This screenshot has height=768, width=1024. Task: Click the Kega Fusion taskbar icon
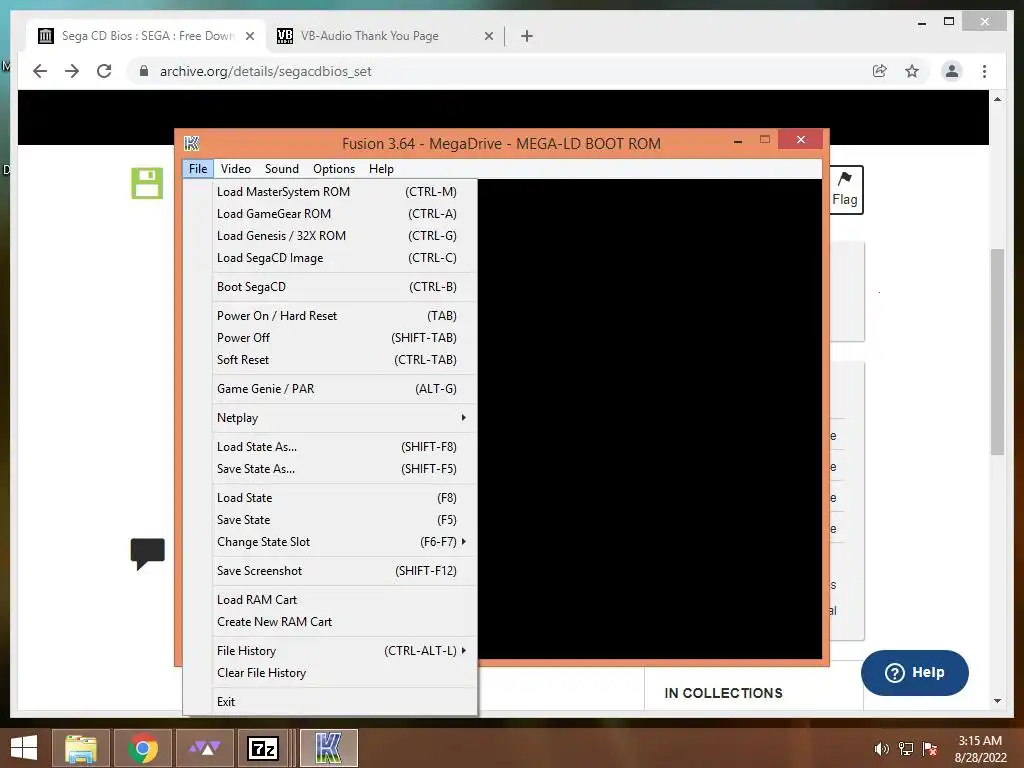[x=328, y=748]
